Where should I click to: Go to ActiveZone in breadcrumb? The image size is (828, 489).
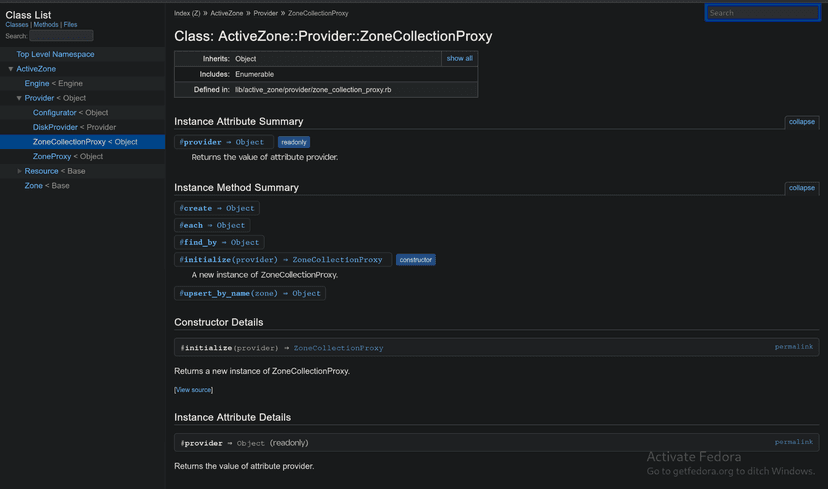coord(227,14)
